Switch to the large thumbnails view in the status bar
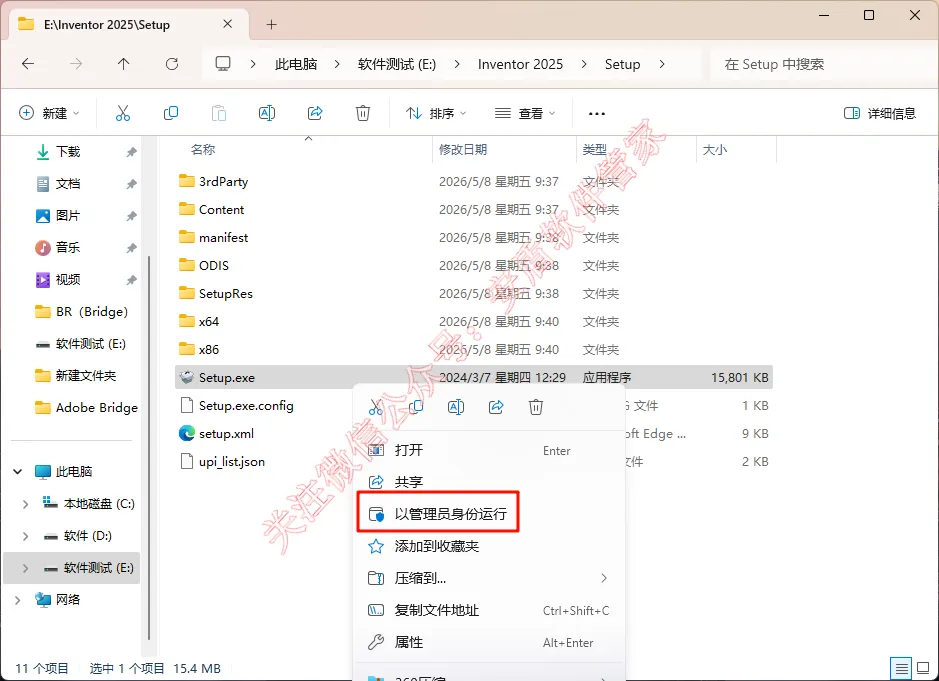The width and height of the screenshot is (939, 681). 923,668
